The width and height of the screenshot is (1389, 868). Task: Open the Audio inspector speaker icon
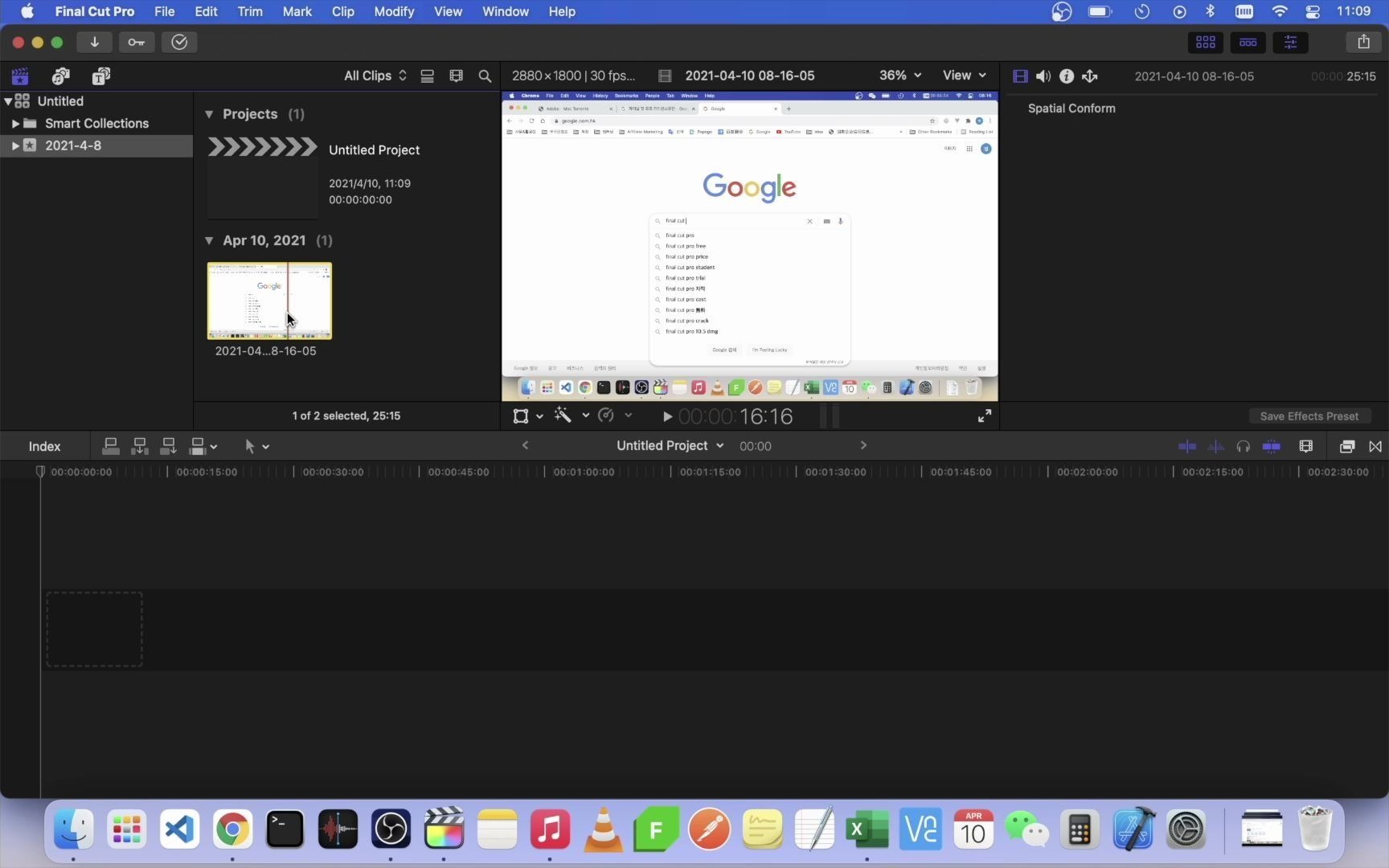pyautogui.click(x=1043, y=76)
